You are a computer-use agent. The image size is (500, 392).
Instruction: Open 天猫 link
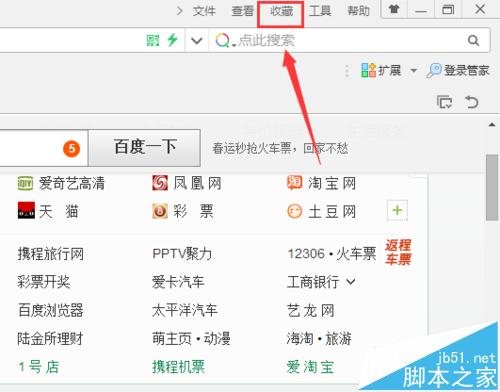click(59, 211)
